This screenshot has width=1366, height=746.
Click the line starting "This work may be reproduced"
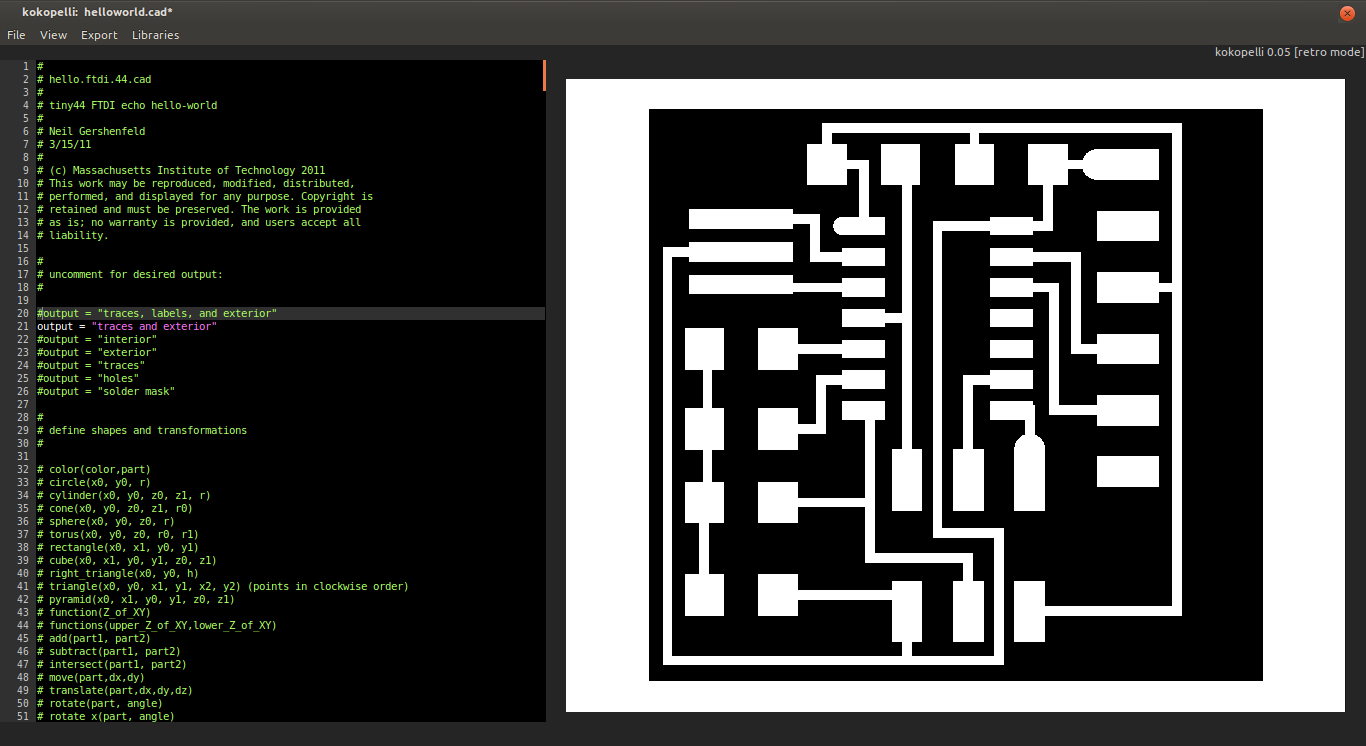click(196, 183)
